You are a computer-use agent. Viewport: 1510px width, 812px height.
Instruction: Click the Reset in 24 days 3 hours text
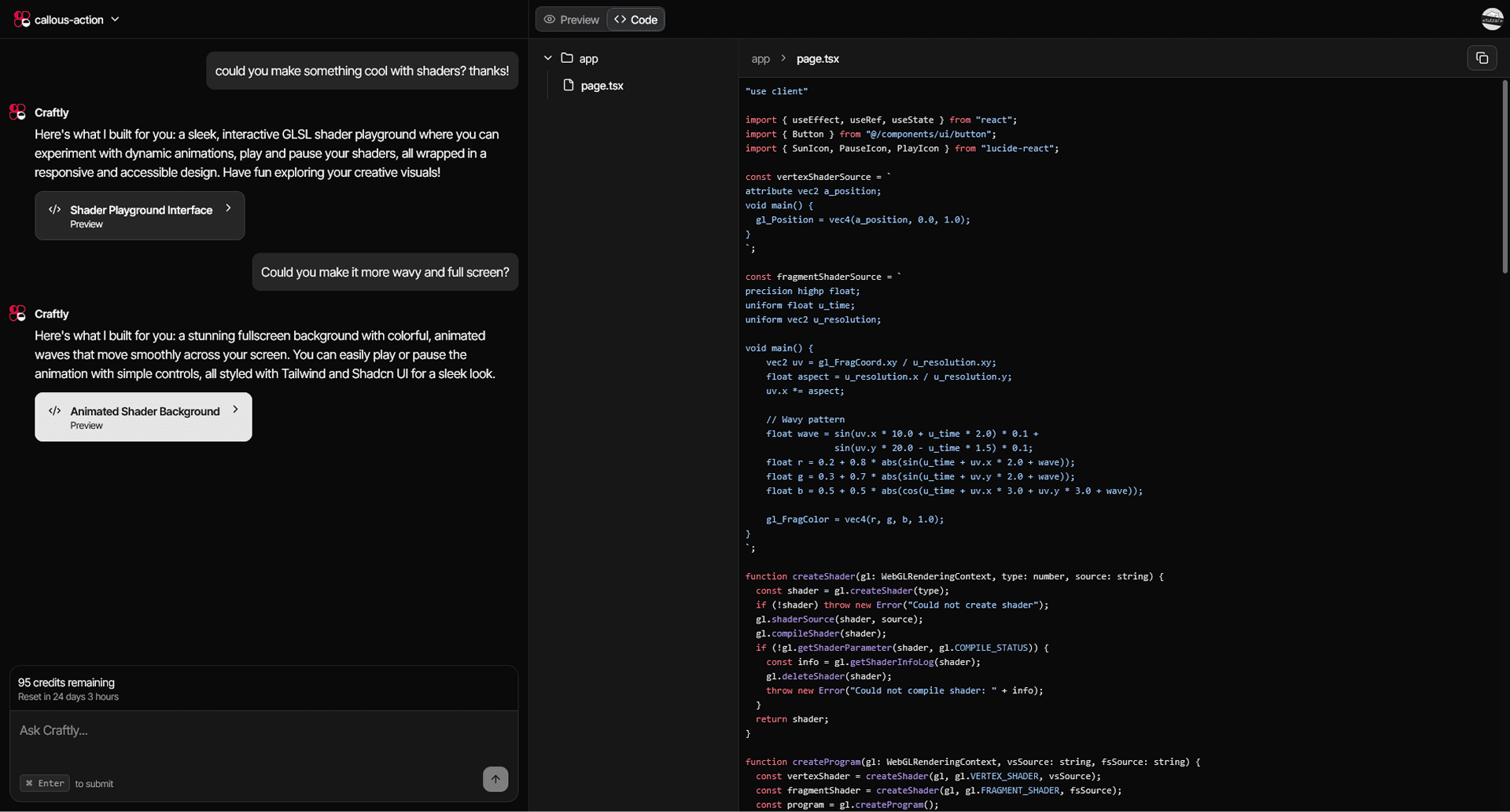[68, 697]
